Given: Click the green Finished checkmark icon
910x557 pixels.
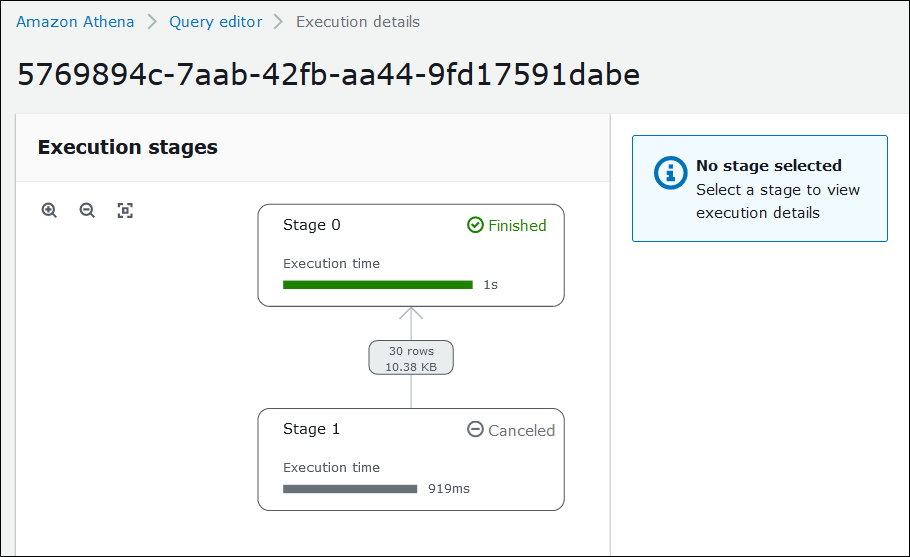Looking at the screenshot, I should tap(476, 225).
